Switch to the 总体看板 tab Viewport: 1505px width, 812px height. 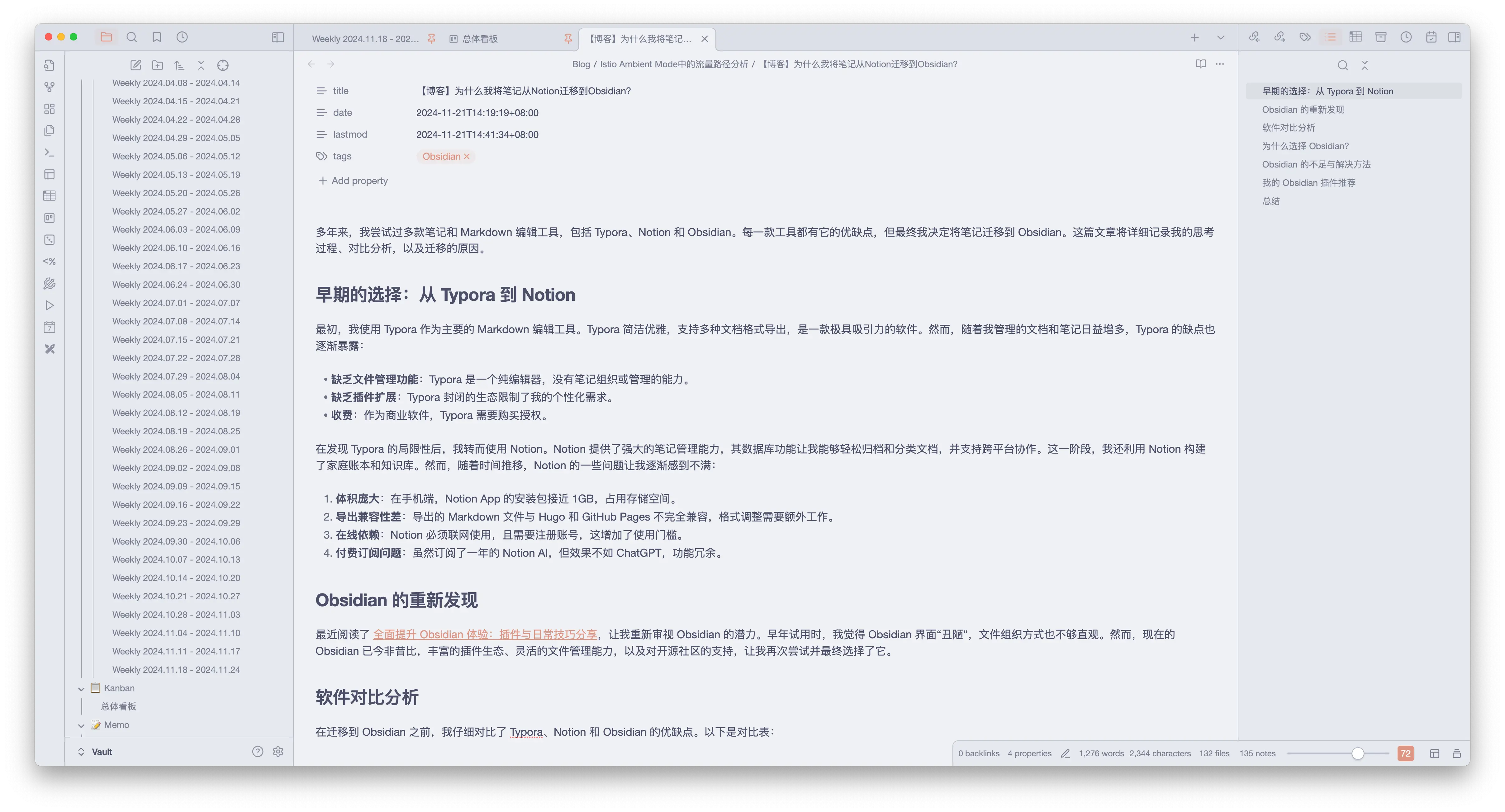(x=480, y=39)
